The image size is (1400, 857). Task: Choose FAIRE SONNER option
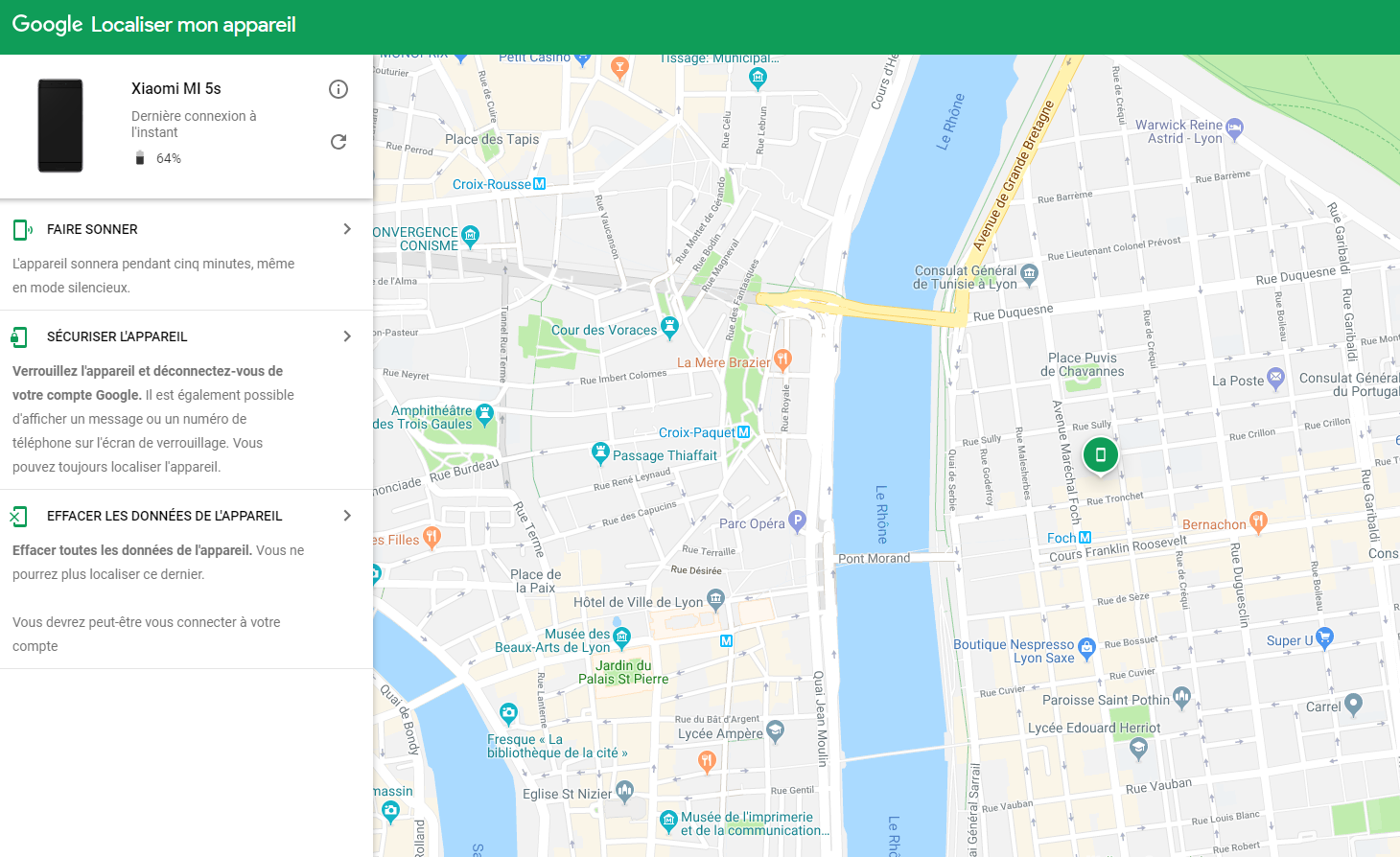tap(92, 229)
